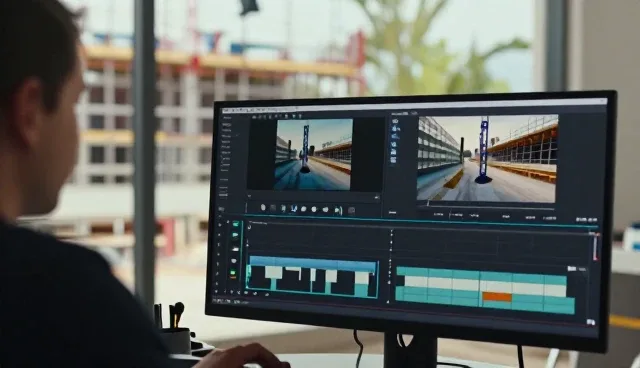Click the red vertical meter at timeline's right edge
Screen dimensions: 640x368
click(x=595, y=247)
